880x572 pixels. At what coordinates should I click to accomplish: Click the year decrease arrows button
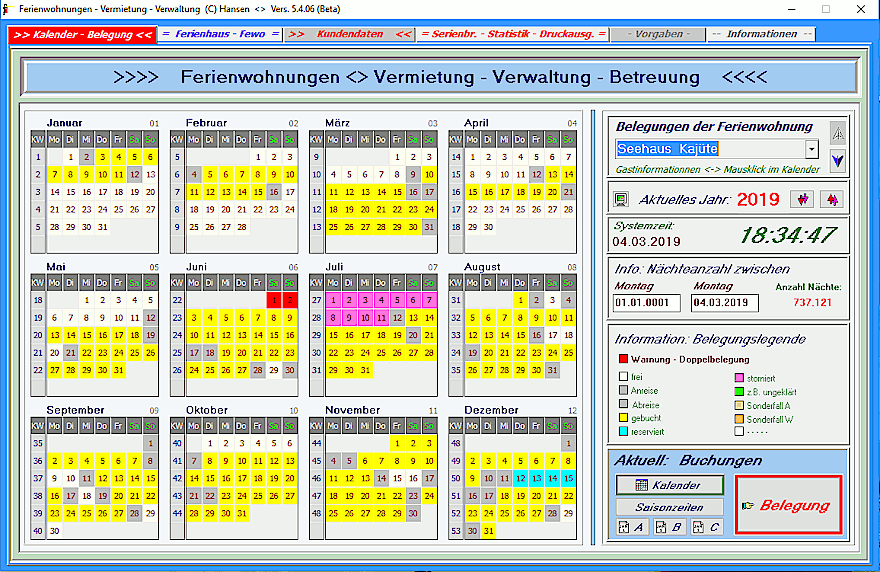coord(802,199)
